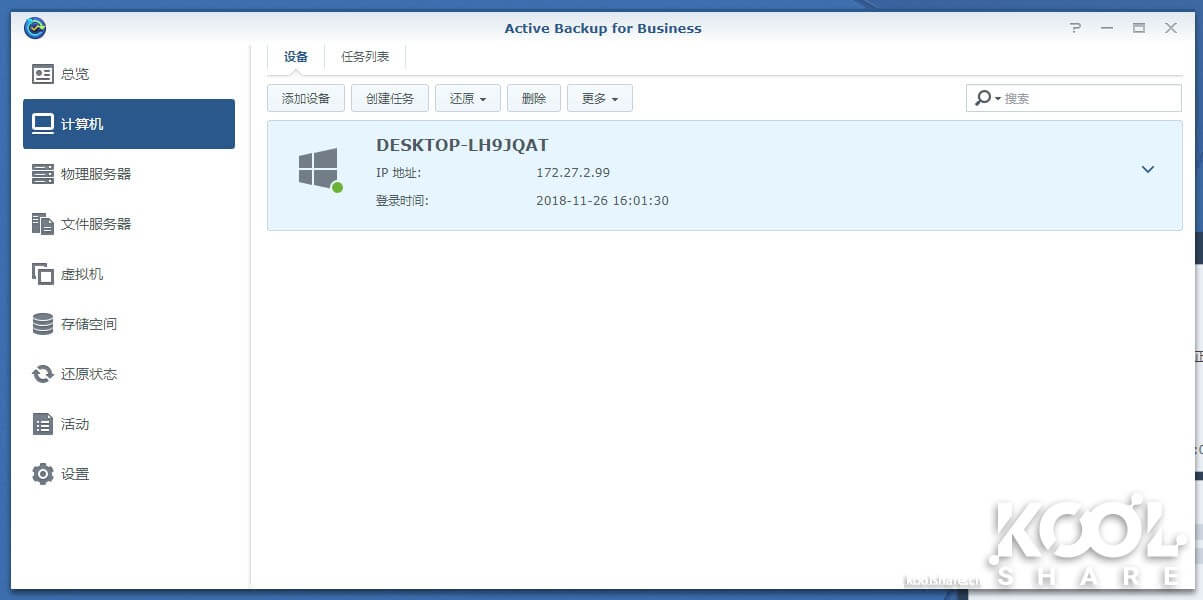The height and width of the screenshot is (600, 1203).
Task: Select the 计算机 label in the sidebar
Action: 82,124
